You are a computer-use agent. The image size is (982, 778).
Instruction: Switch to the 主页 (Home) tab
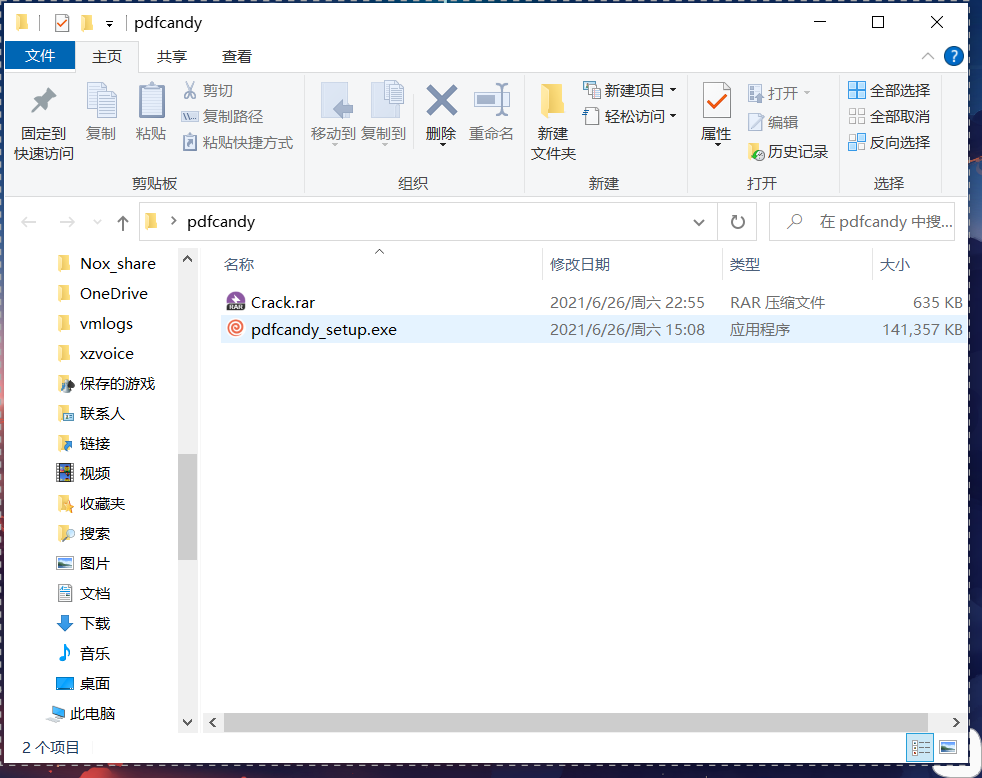107,56
